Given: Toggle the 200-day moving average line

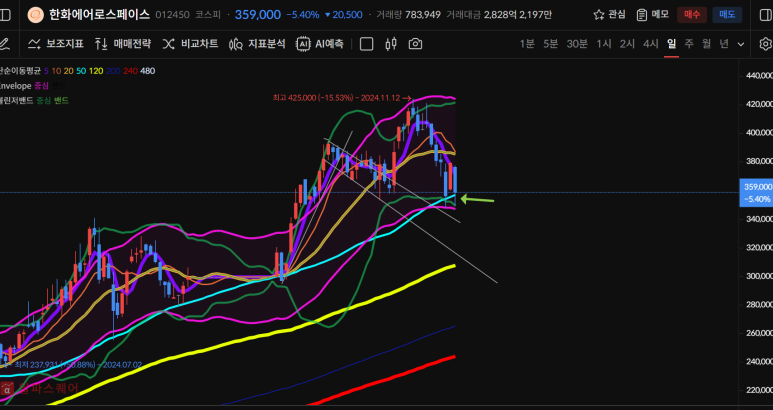Looking at the screenshot, I should (x=113, y=71).
